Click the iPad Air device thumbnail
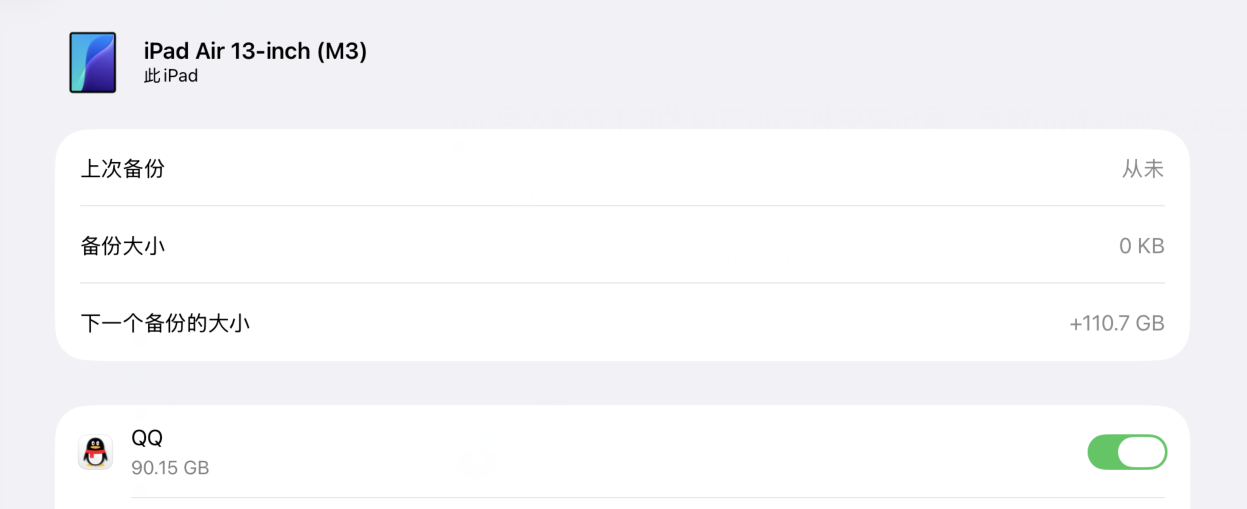 click(x=92, y=62)
